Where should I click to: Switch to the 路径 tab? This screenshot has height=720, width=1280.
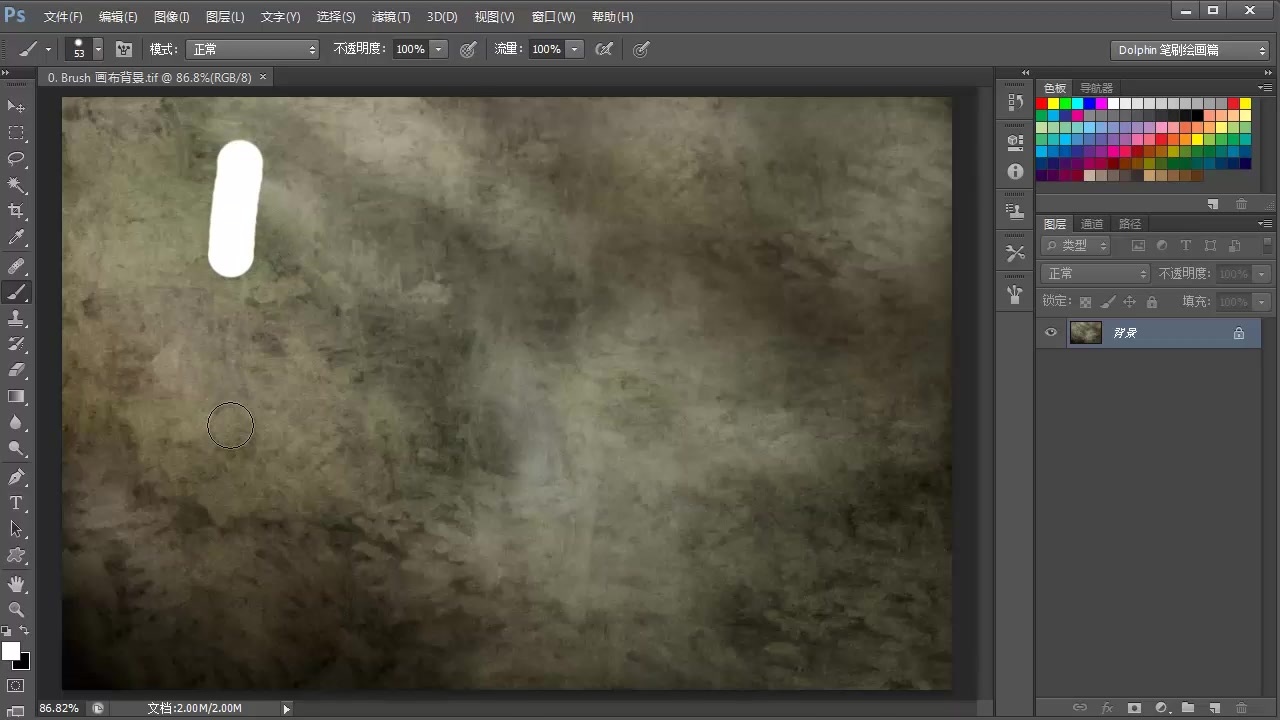click(x=1130, y=224)
